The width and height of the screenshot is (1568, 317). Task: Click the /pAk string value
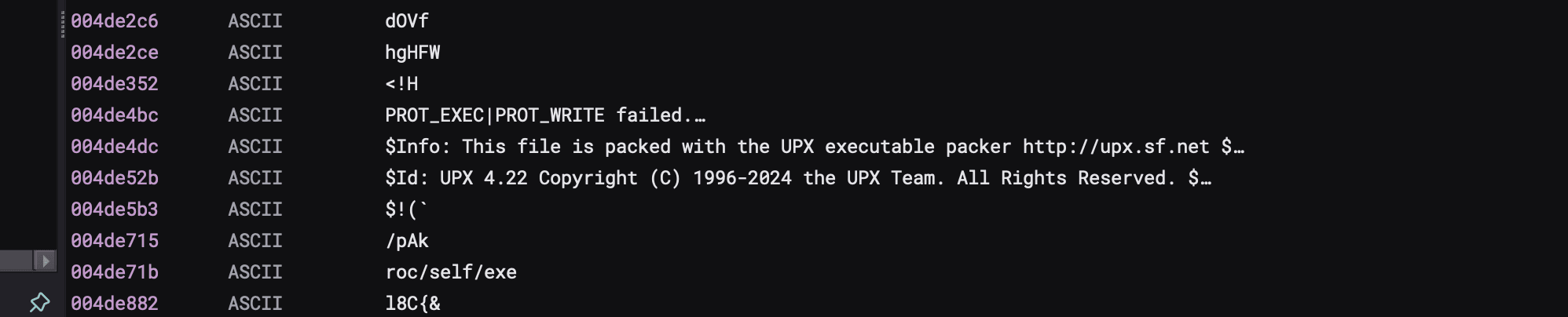coord(407,241)
